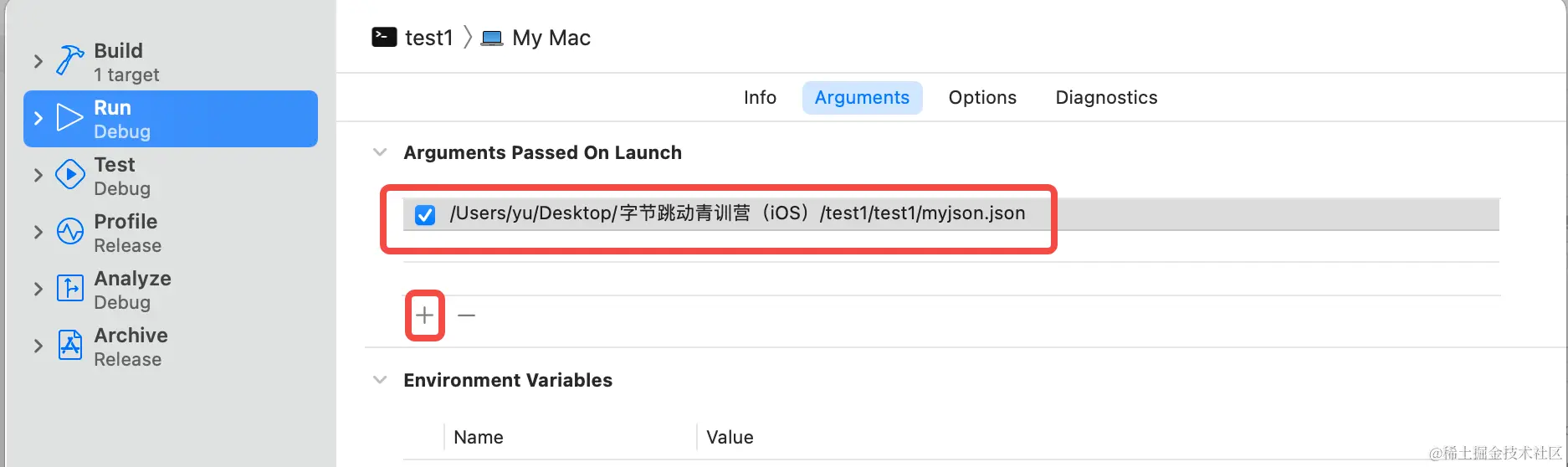The image size is (1568, 467).
Task: Expand the Test action disclosure arrow
Action: point(38,175)
